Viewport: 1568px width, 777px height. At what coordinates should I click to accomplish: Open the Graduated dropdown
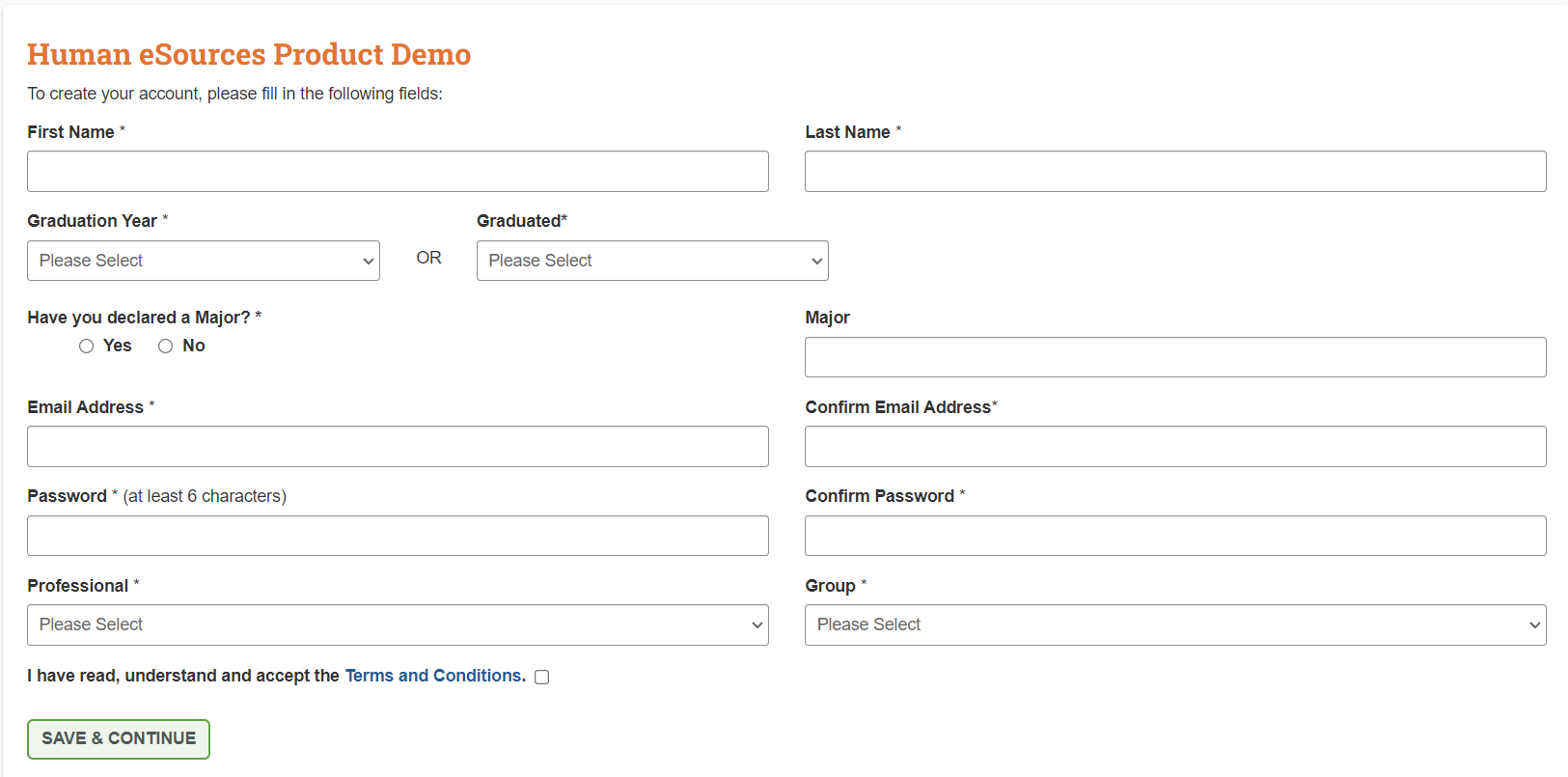click(652, 261)
